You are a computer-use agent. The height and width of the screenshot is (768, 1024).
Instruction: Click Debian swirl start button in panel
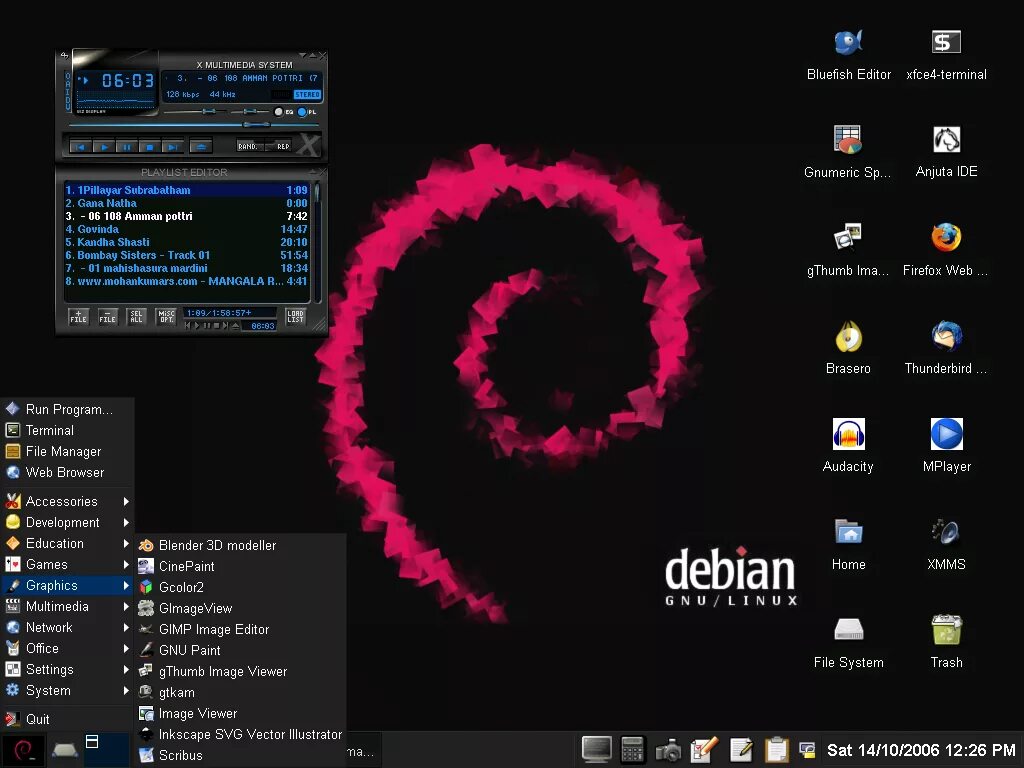pyautogui.click(x=24, y=750)
